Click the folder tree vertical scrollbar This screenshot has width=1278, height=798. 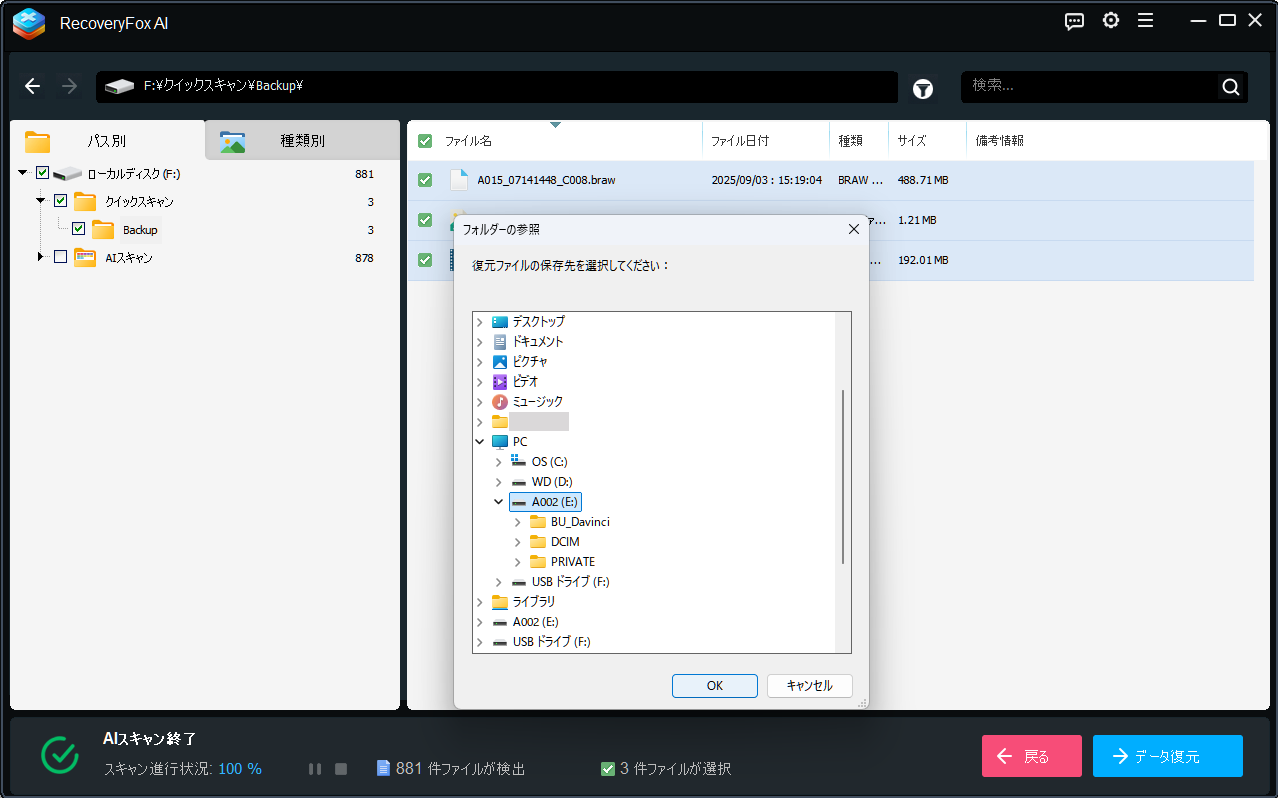[844, 477]
